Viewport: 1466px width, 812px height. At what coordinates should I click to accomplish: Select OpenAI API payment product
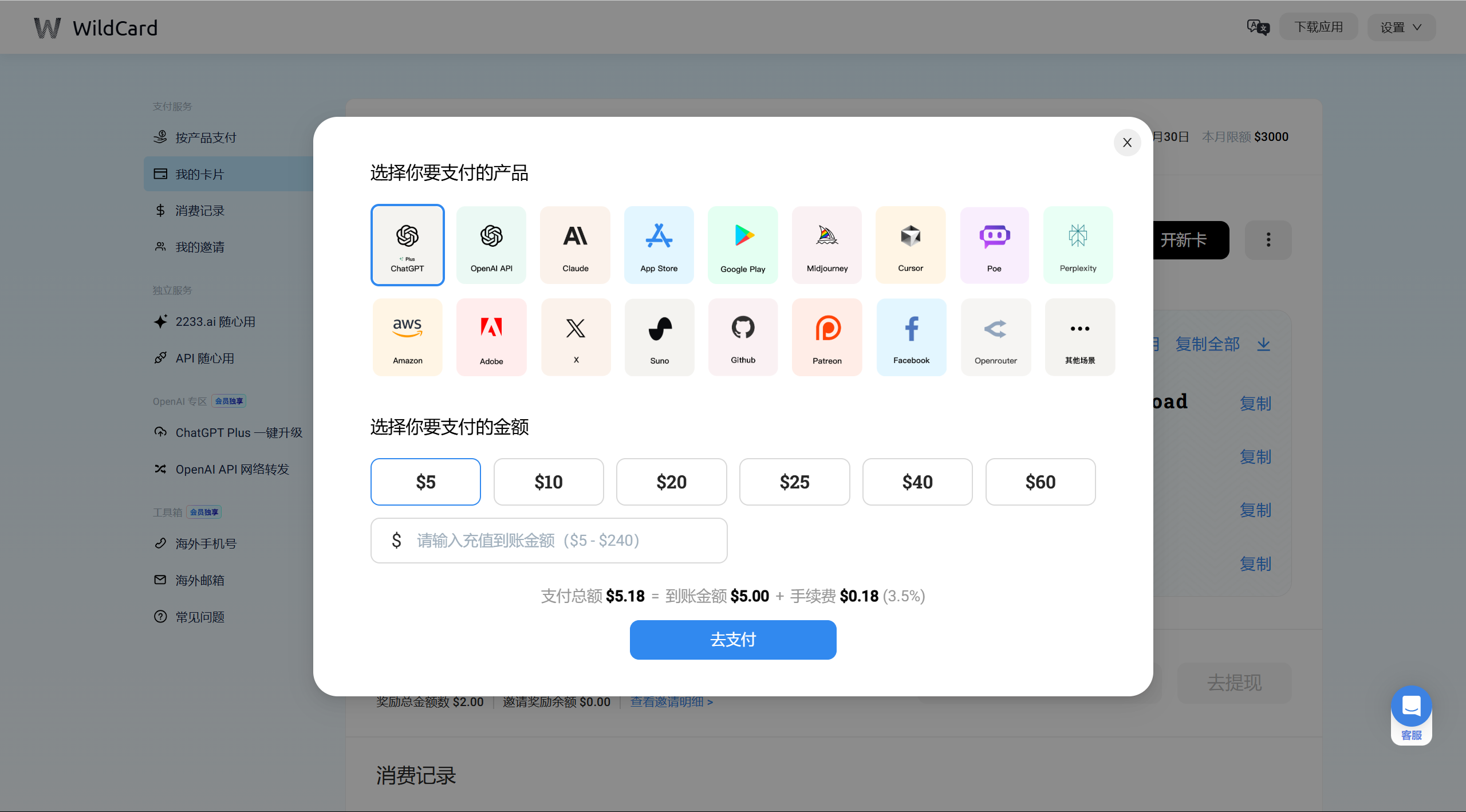[491, 244]
